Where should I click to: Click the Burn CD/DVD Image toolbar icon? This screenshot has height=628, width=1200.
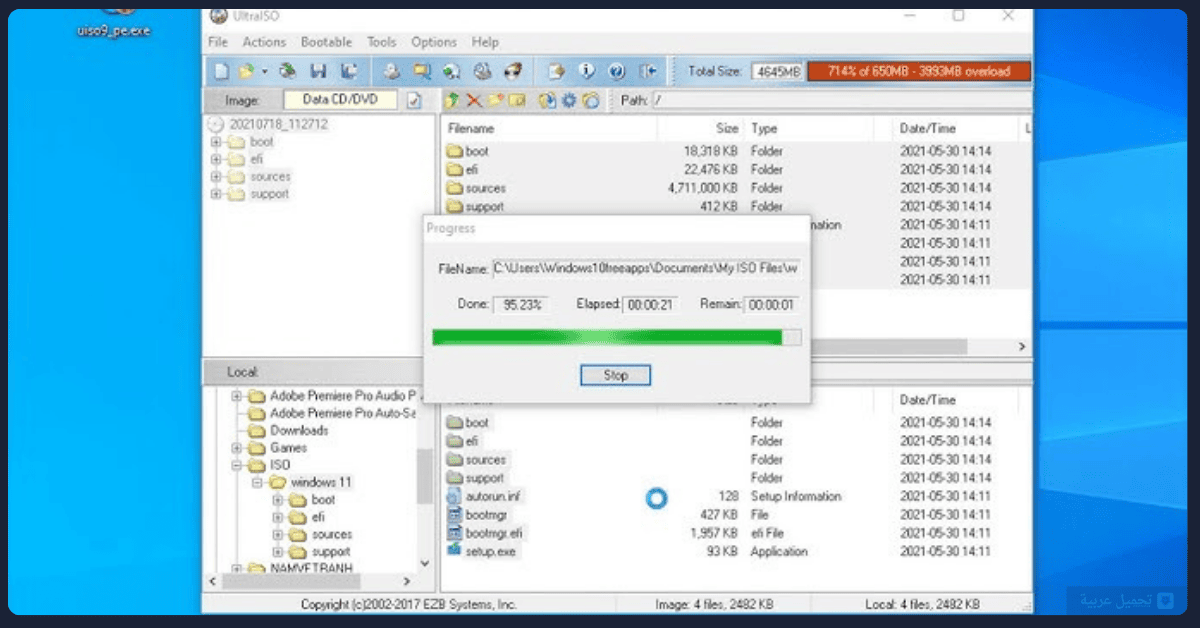pos(512,71)
